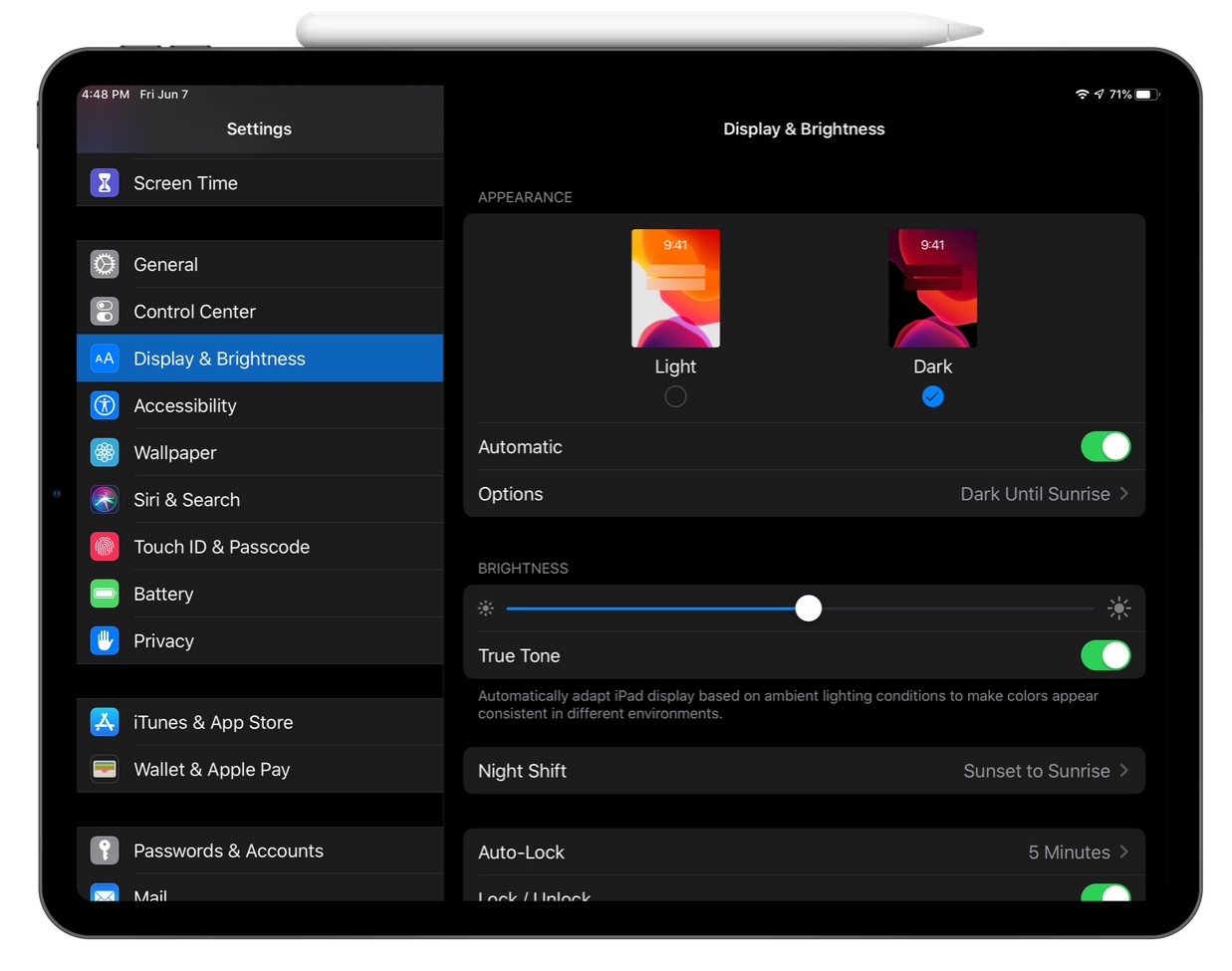The width and height of the screenshot is (1232, 971).
Task: Click the iTunes & App Store icon
Action: (105, 722)
